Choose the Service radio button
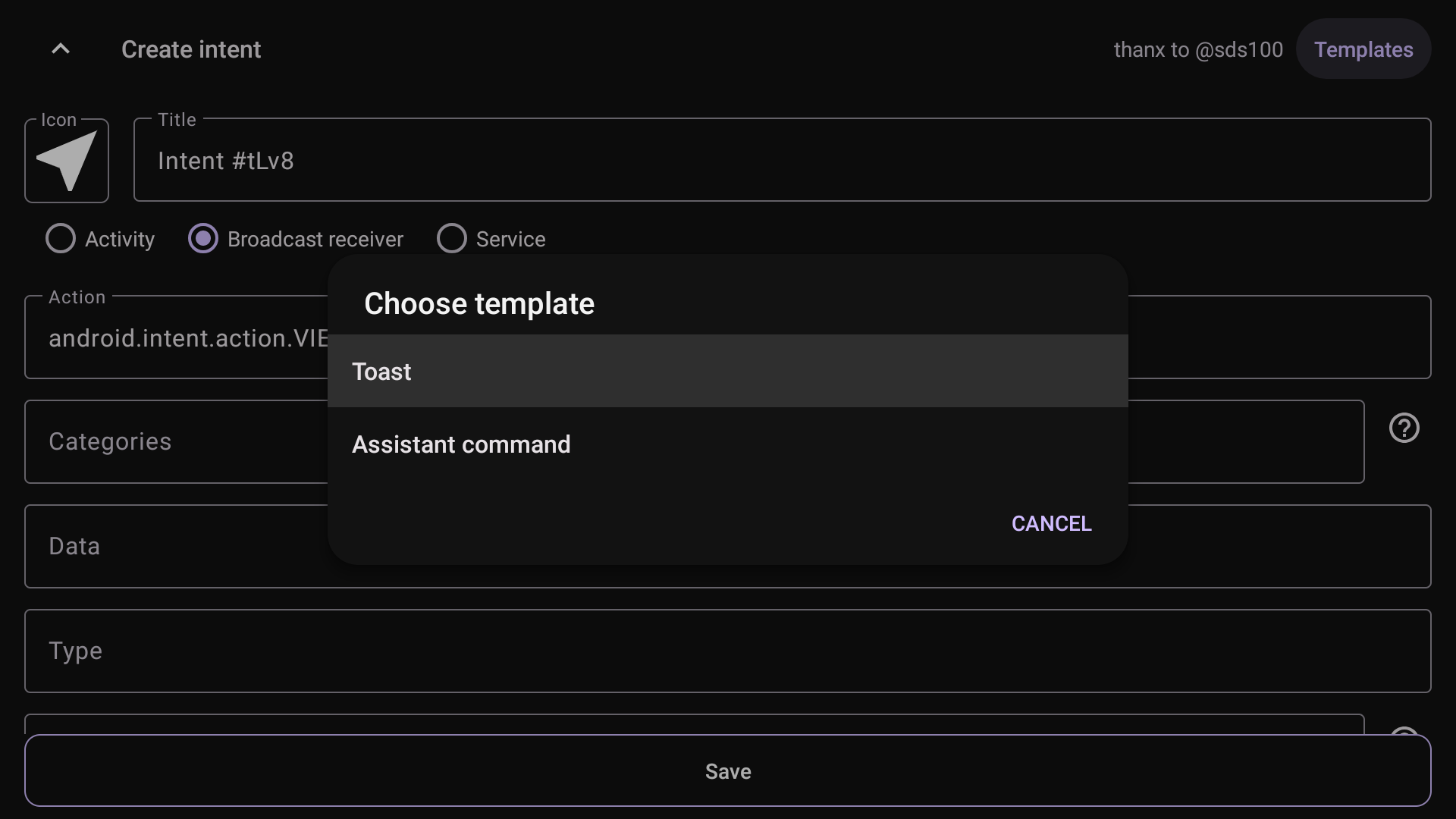The height and width of the screenshot is (819, 1456). point(452,239)
